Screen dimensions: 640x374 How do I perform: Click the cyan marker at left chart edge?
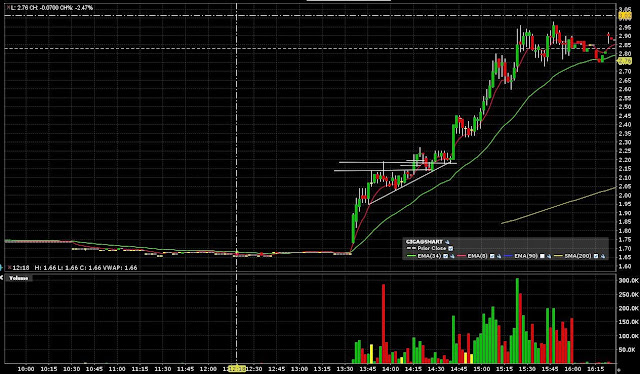[1, 268]
